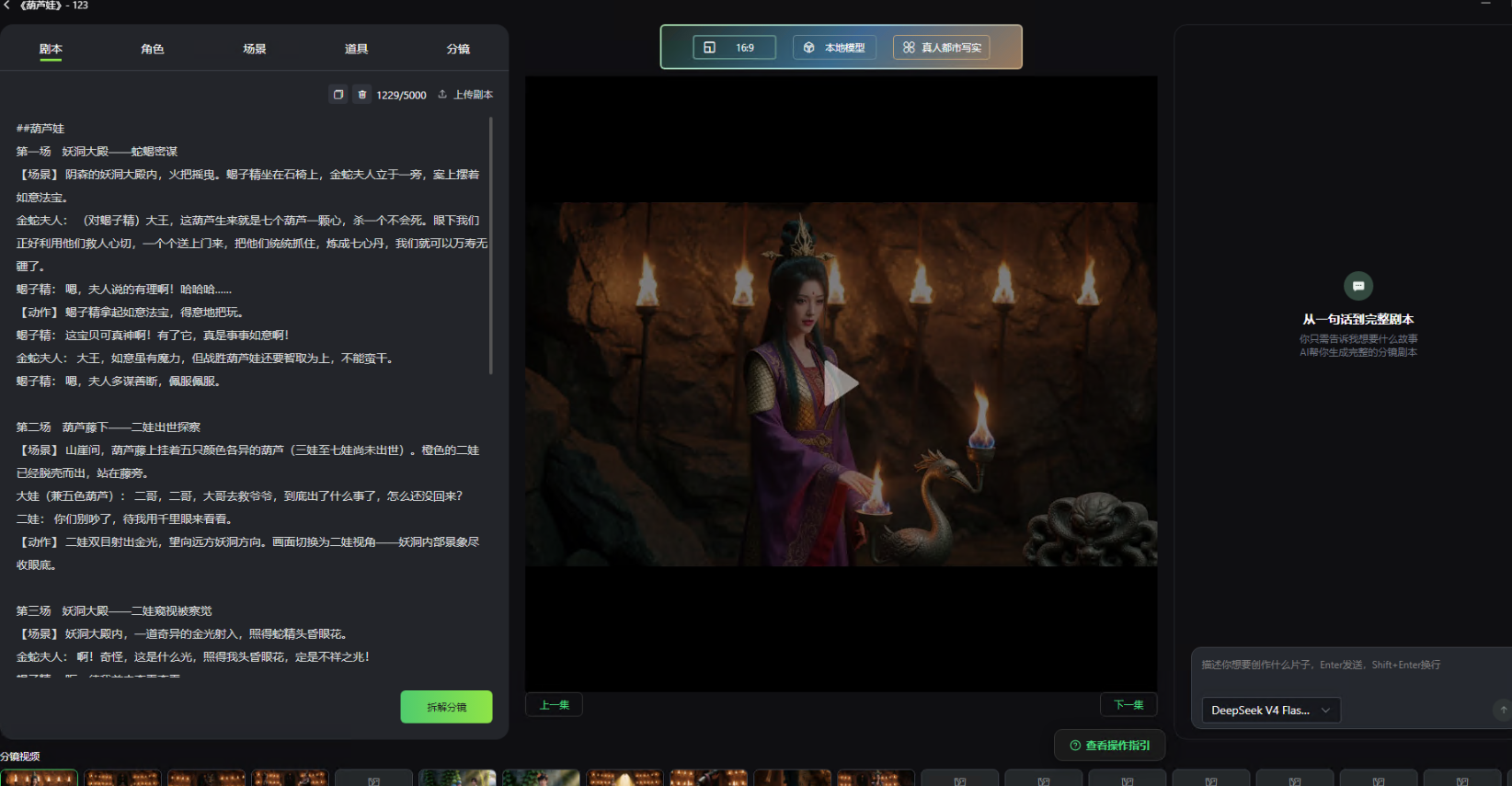Click the send arrow icon in chat box
The height and width of the screenshot is (786, 1512).
click(x=1503, y=710)
